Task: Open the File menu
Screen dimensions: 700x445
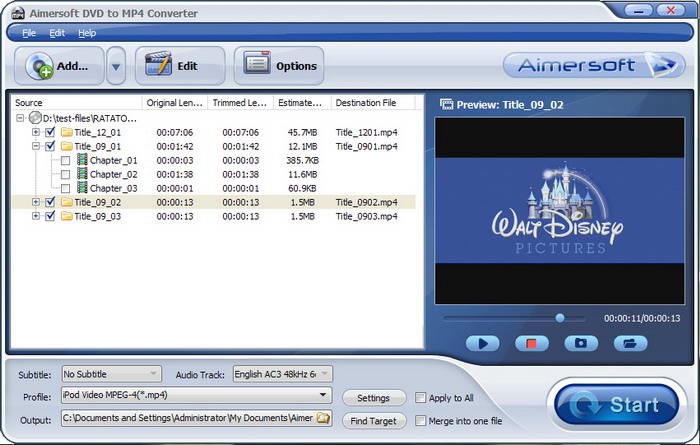Action: pos(29,33)
